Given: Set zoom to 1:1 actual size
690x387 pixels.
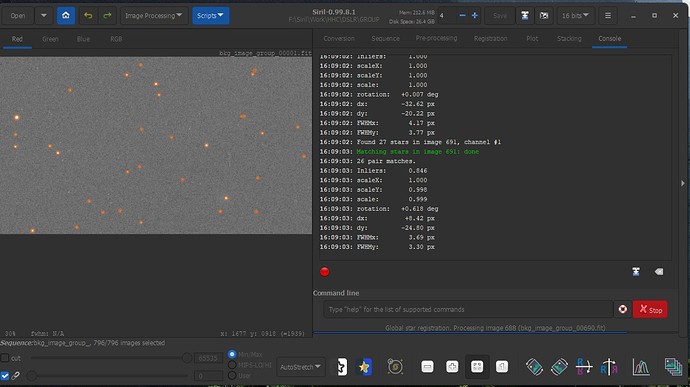Looking at the screenshot, I should tap(502, 366).
